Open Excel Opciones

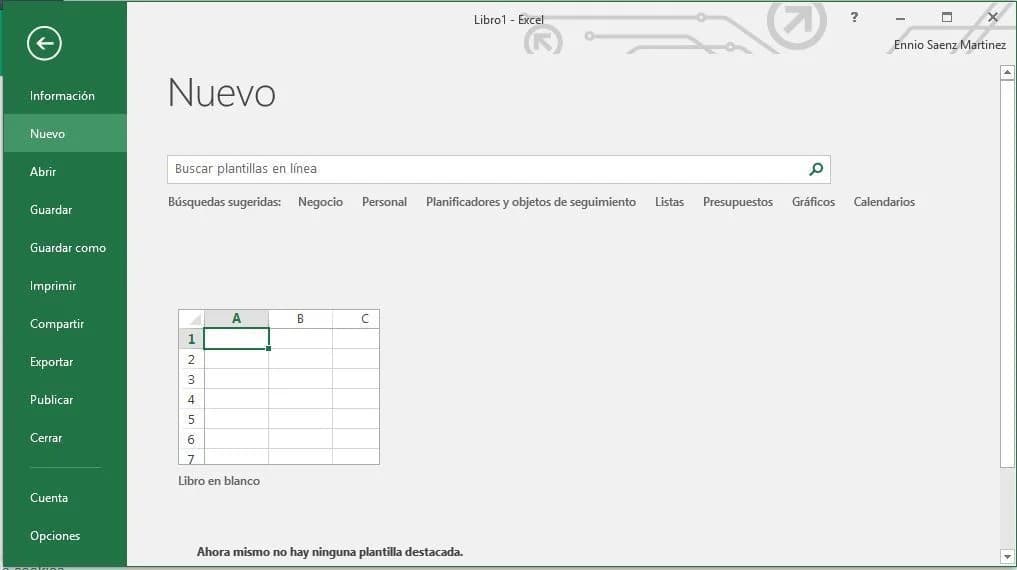point(65,536)
